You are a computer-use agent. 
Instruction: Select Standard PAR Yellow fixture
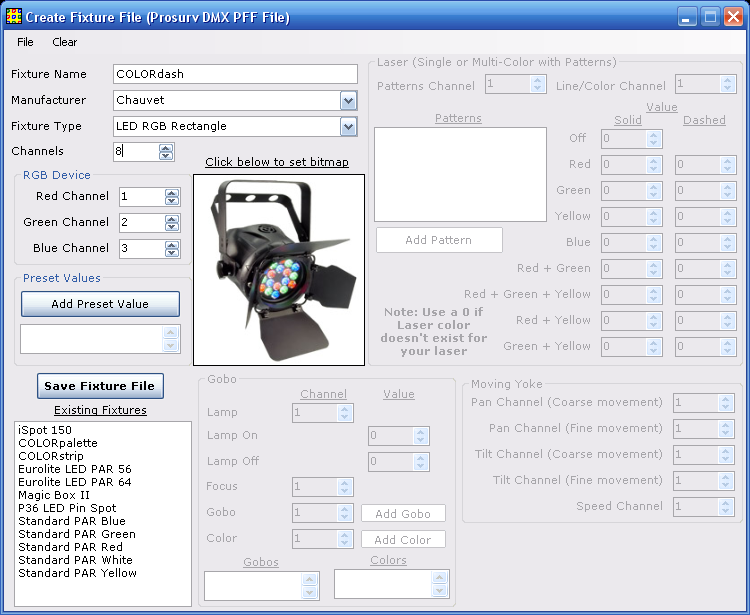click(x=77, y=573)
